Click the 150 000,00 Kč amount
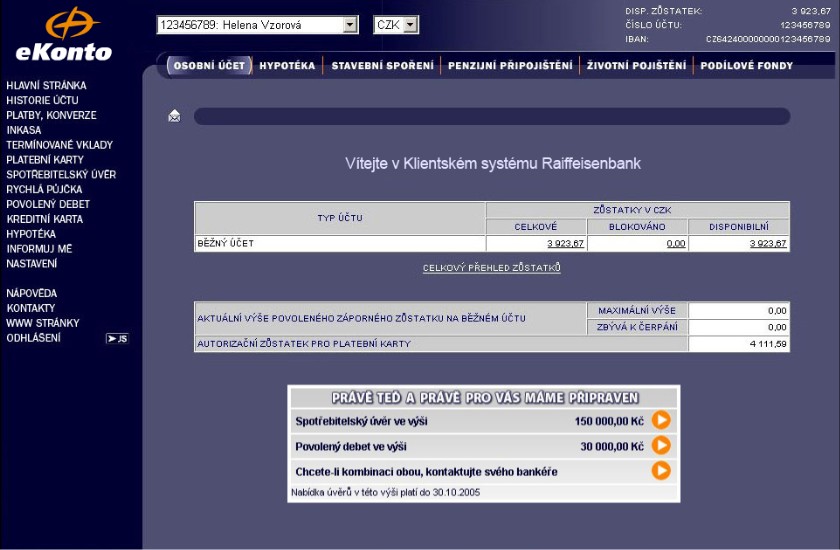 coord(609,421)
